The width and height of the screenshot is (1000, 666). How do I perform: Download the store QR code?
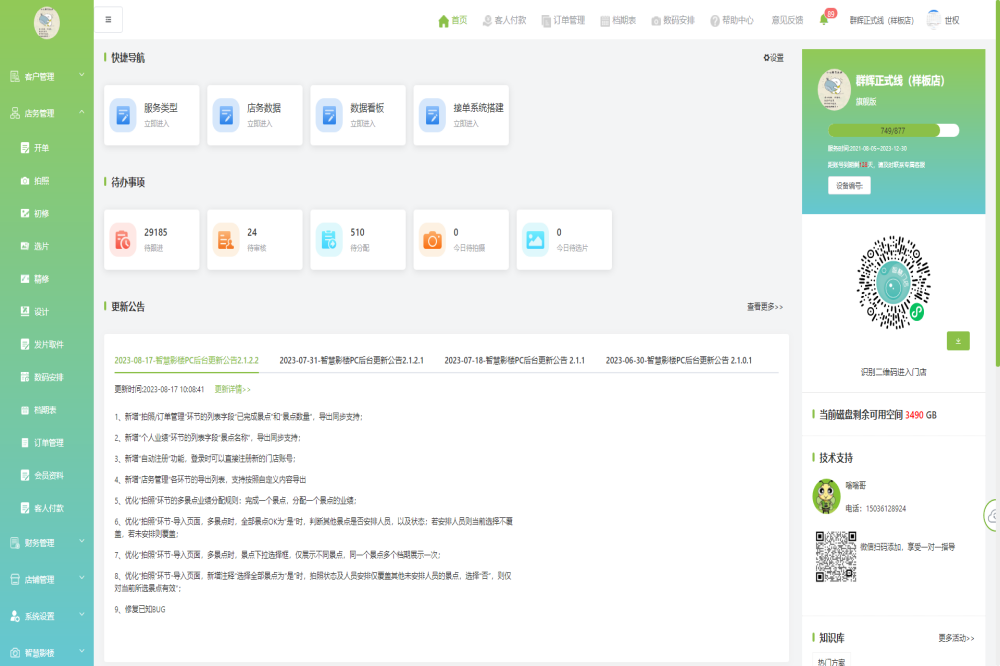click(958, 341)
